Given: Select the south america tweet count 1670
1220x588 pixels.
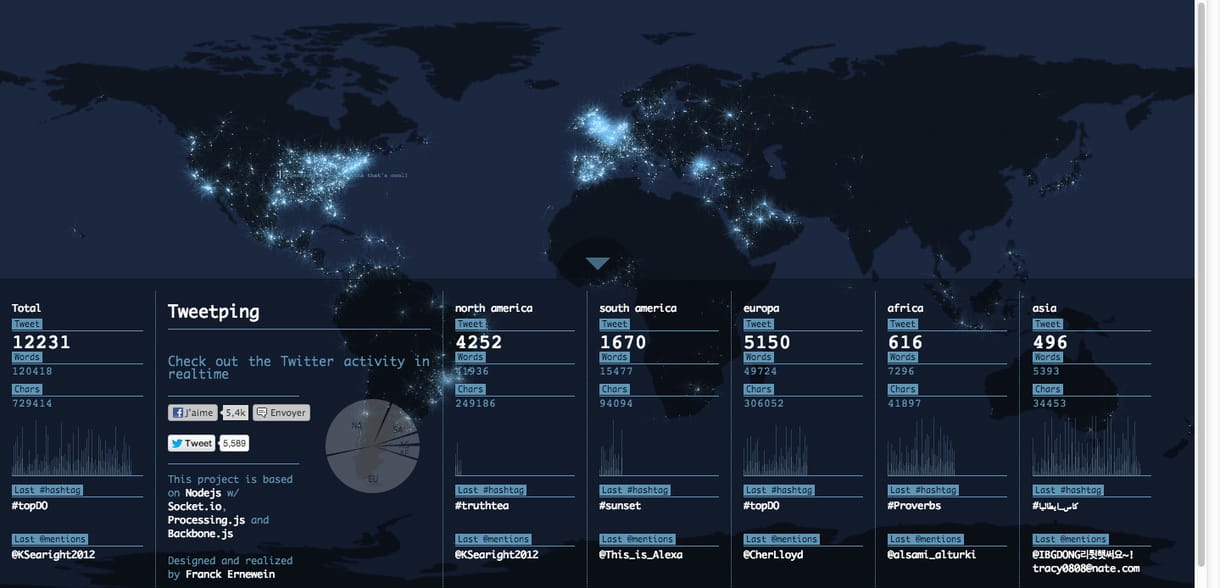Looking at the screenshot, I should tap(623, 342).
